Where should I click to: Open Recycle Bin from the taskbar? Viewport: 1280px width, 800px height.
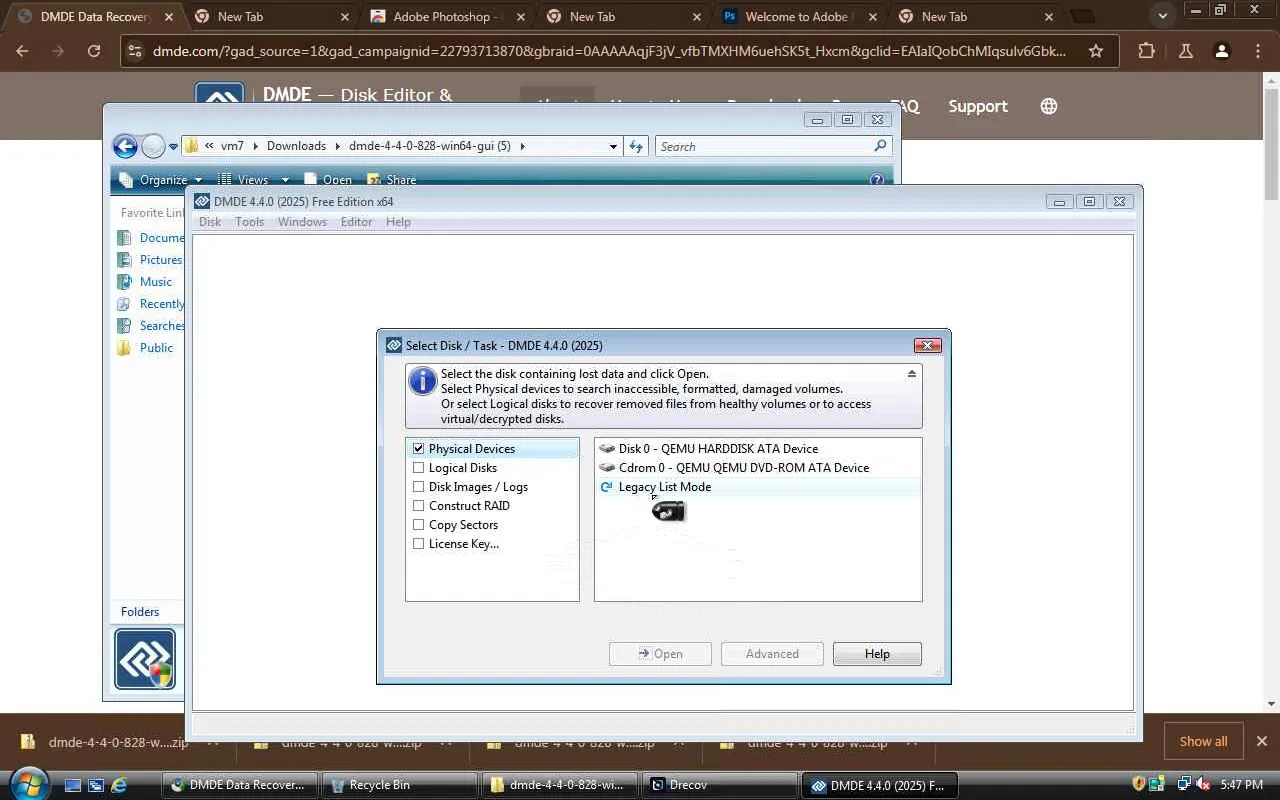click(401, 785)
